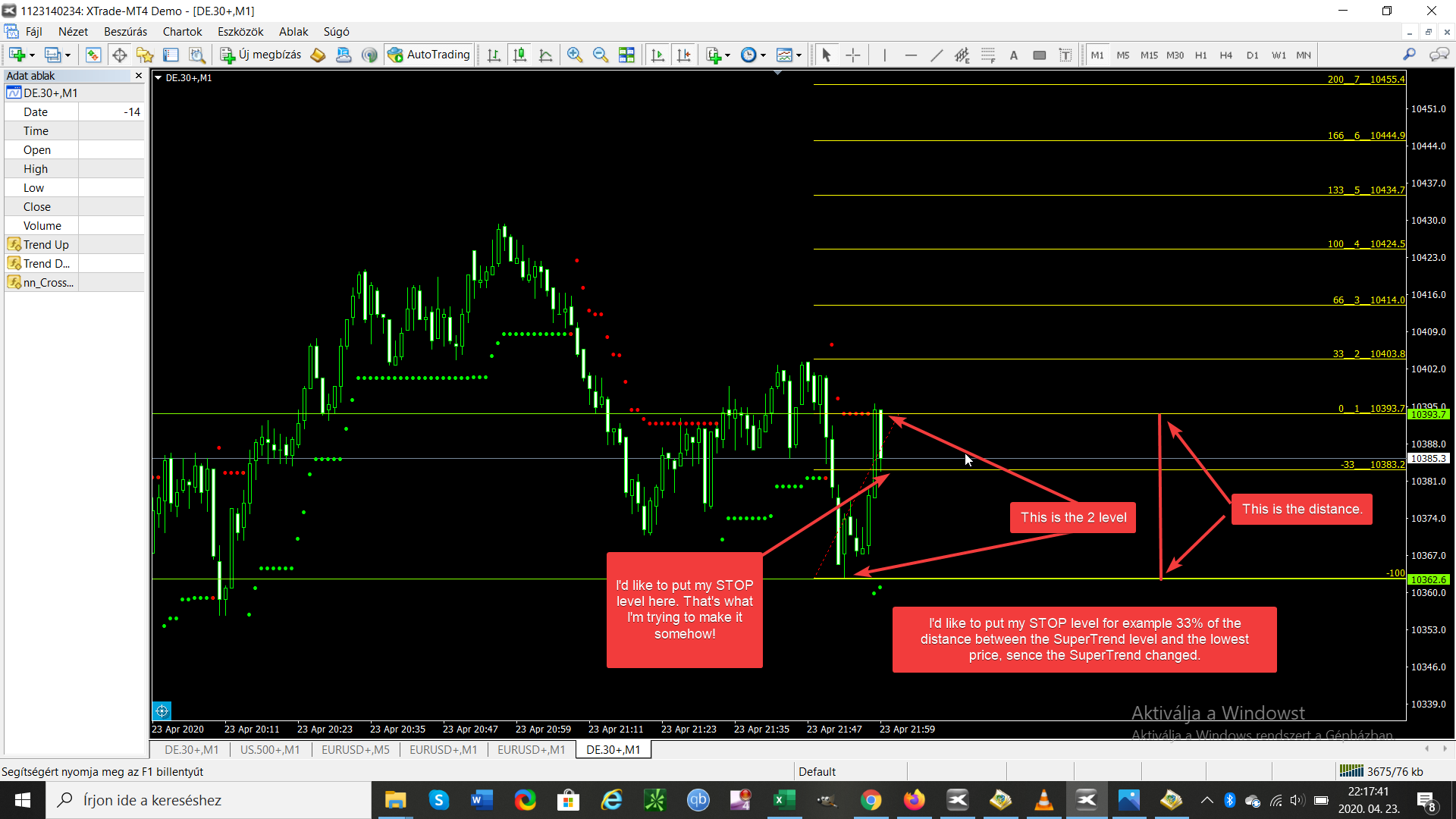
Task: Open the Eszközök menu
Action: click(x=240, y=32)
